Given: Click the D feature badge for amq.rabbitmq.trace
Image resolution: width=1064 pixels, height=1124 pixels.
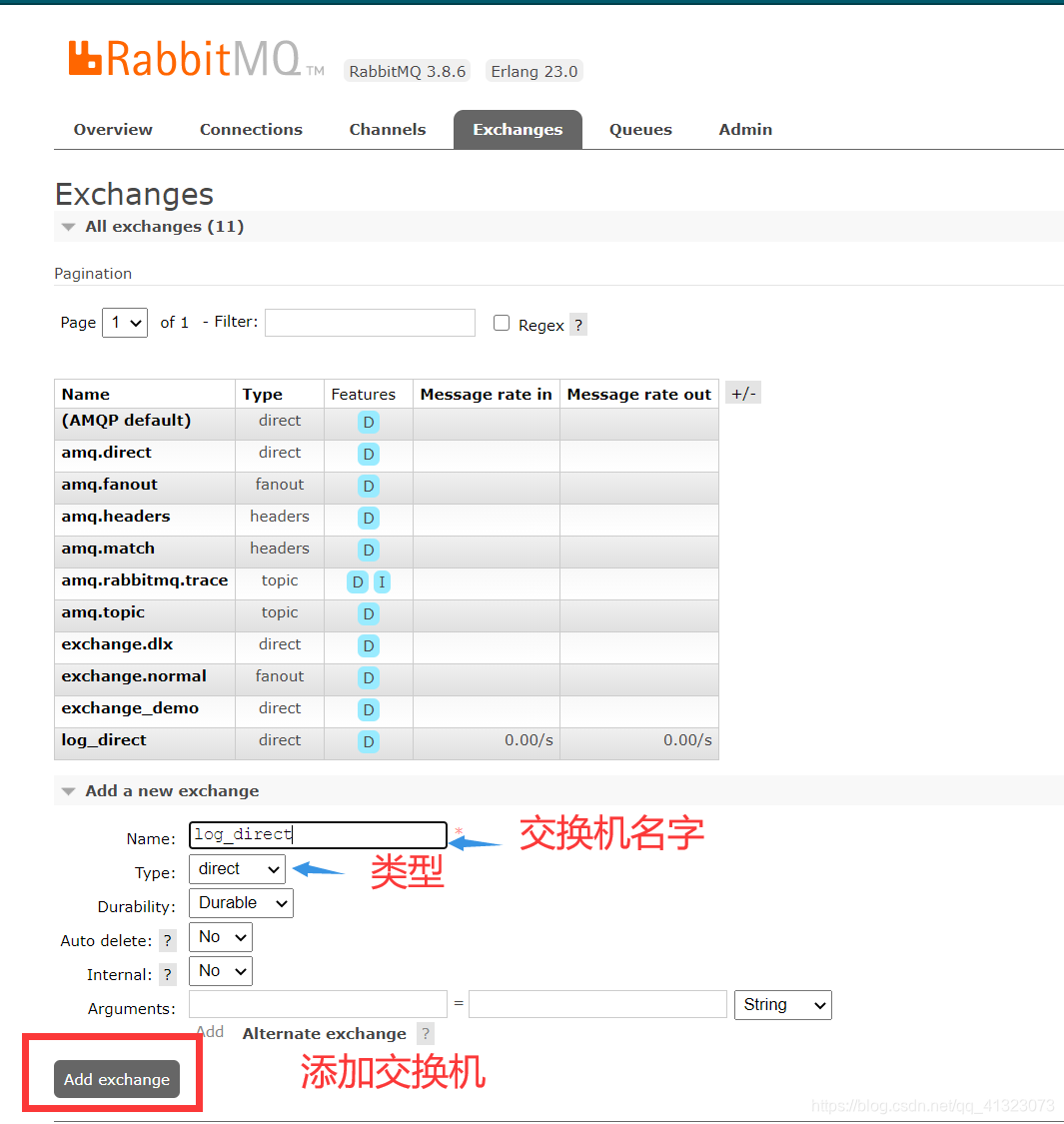Looking at the screenshot, I should (x=358, y=582).
